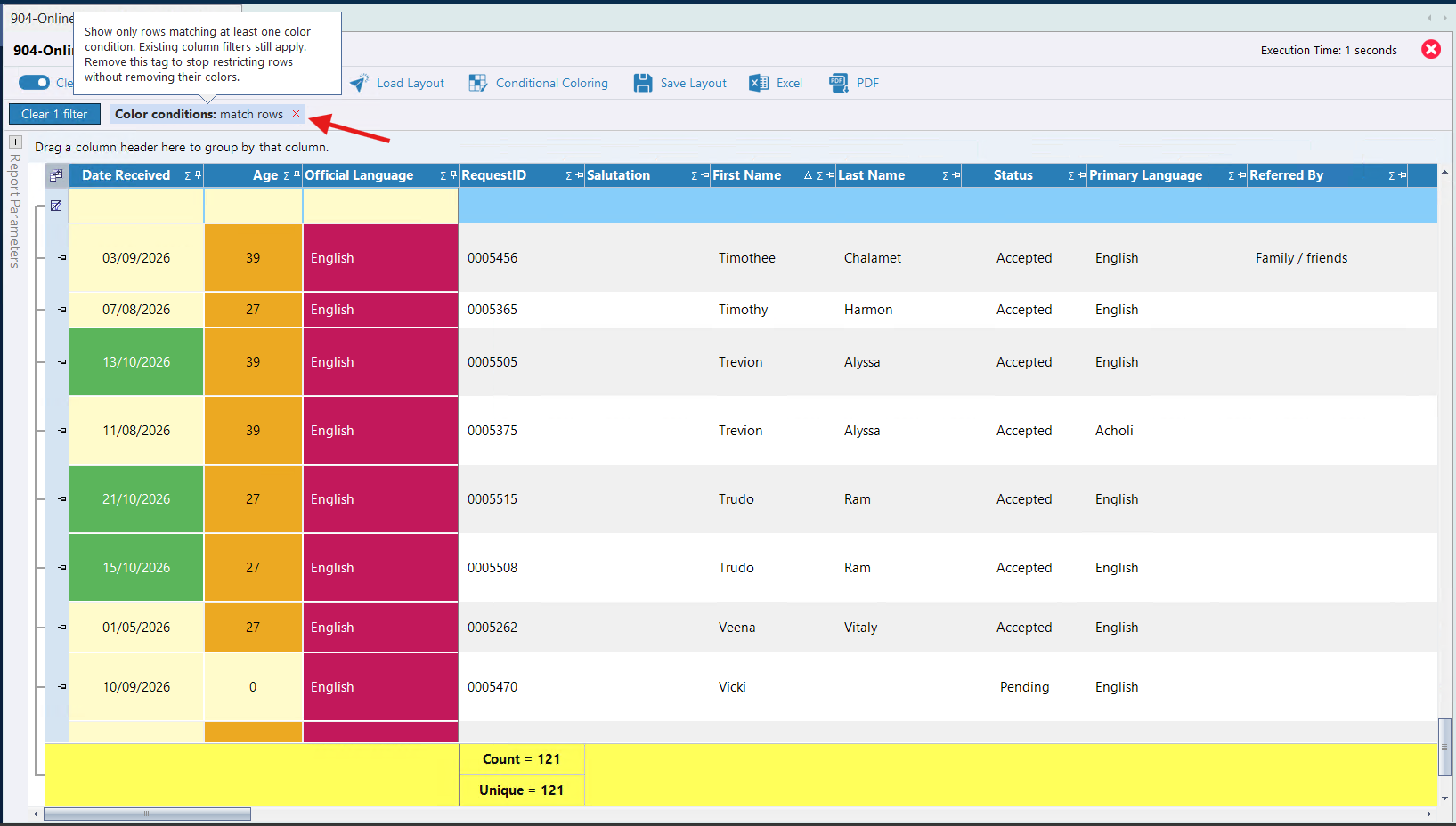Screen dimensions: 1456x826
Task: Open summary sigma for Date Received column
Action: (x=187, y=175)
